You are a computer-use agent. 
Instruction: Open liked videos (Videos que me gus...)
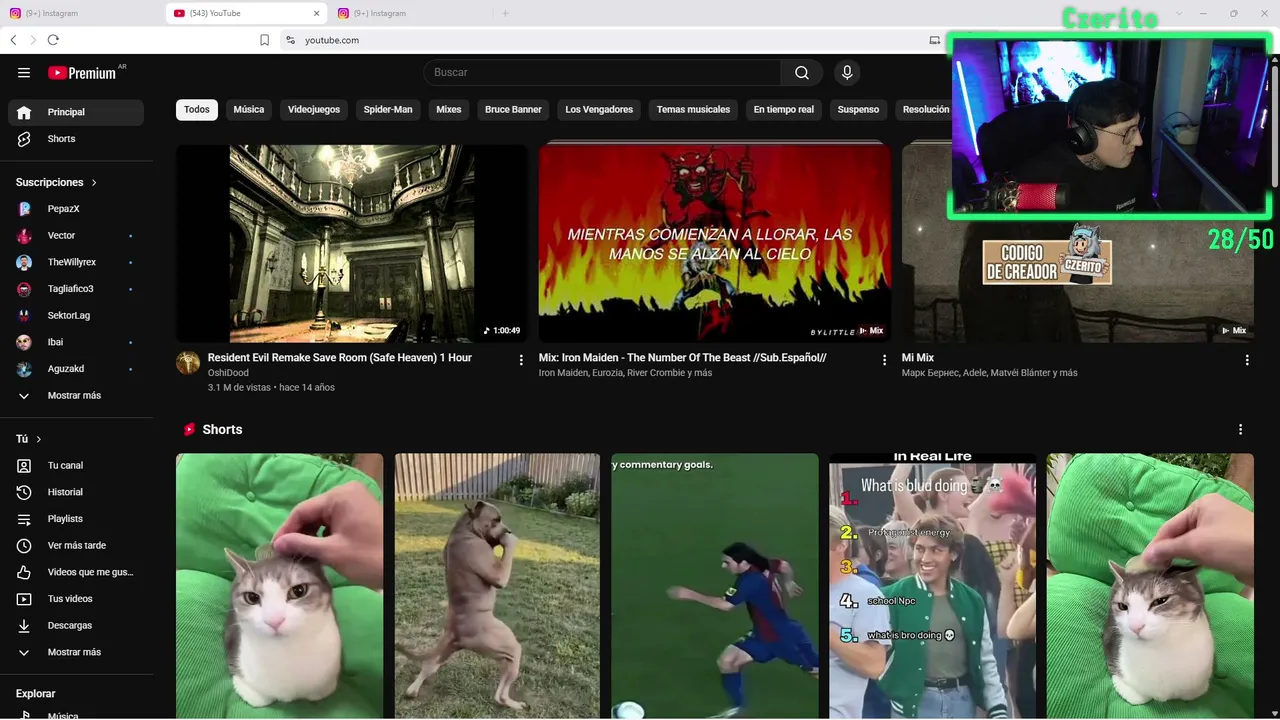(x=76, y=572)
